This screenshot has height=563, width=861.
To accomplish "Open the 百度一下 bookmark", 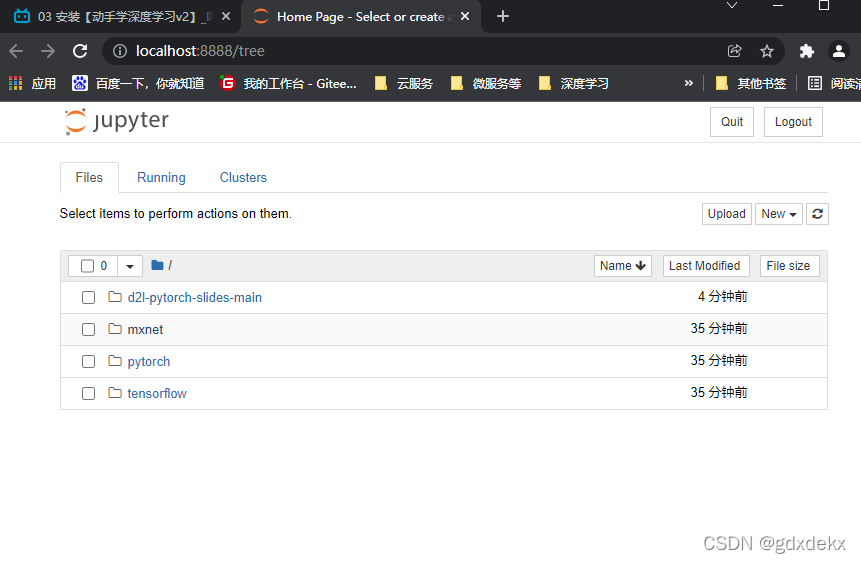I will pos(138,83).
